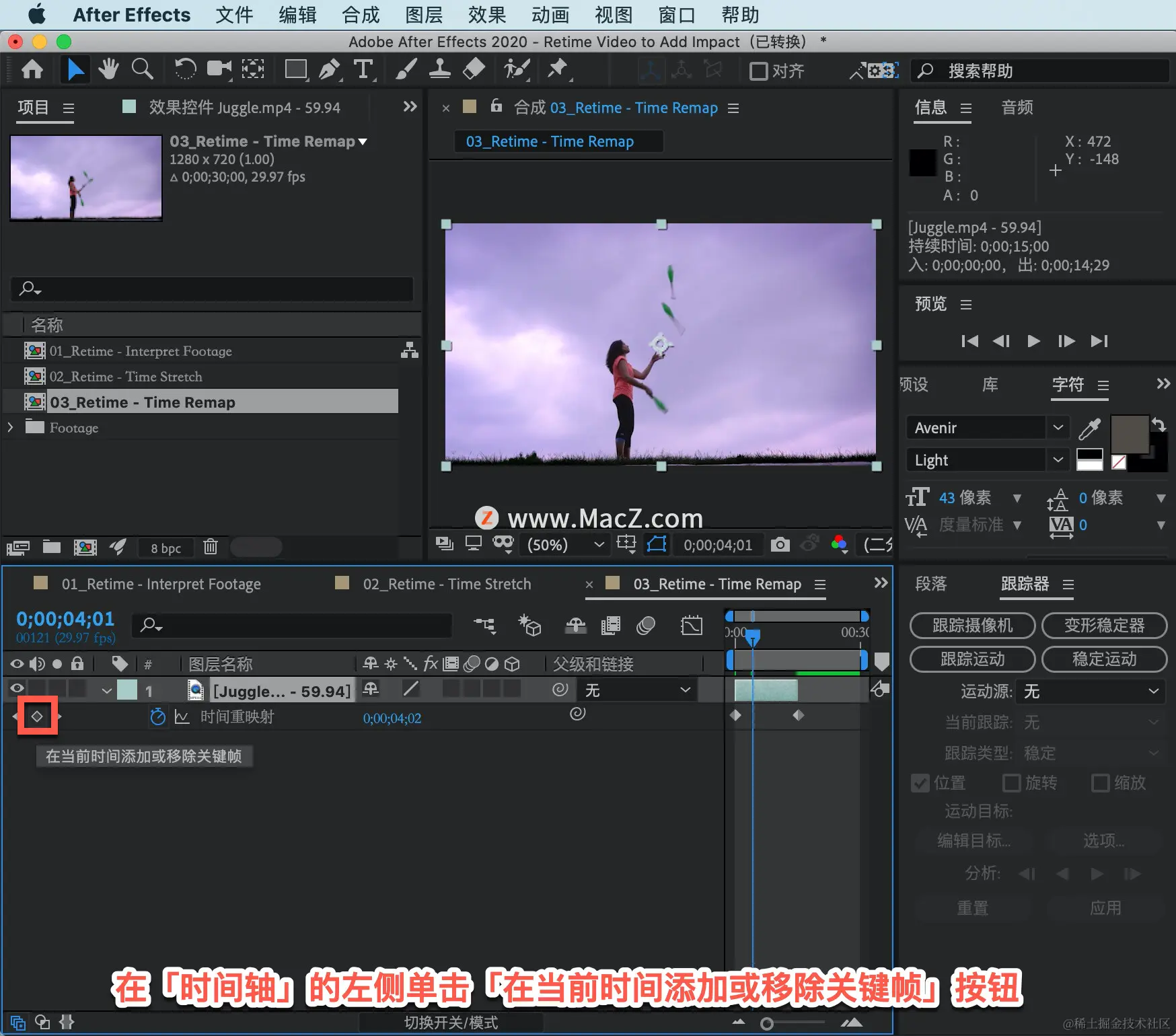The image size is (1176, 1036).
Task: Select the Puppet Pin tool
Action: point(558,69)
